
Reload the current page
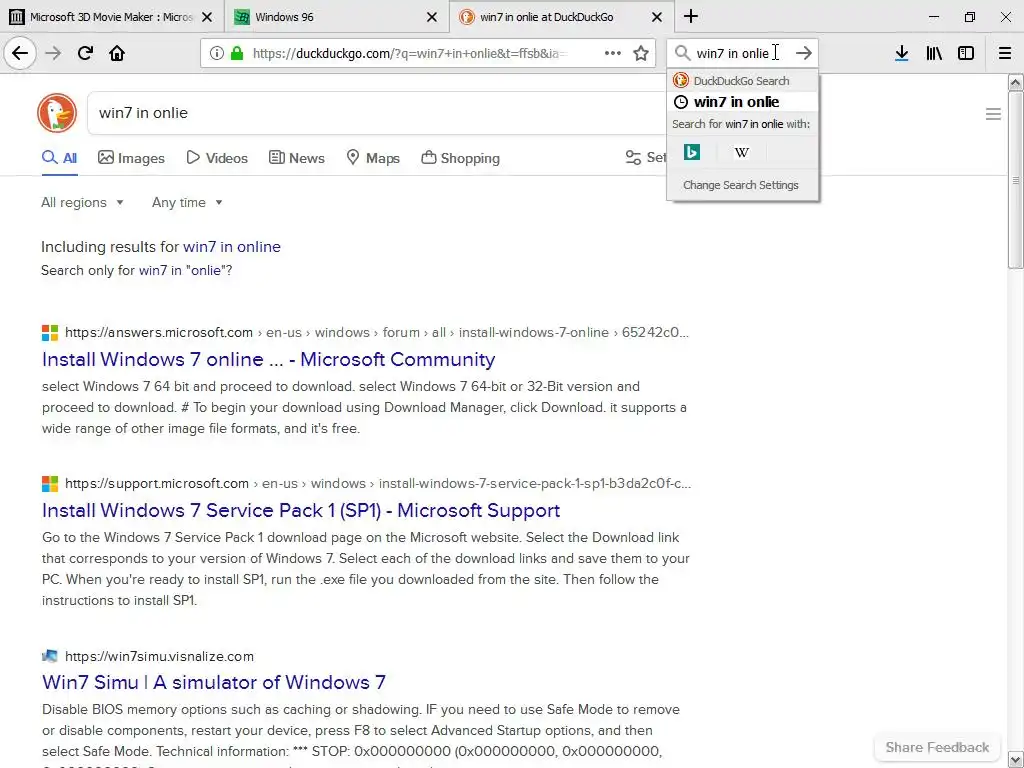tap(85, 53)
